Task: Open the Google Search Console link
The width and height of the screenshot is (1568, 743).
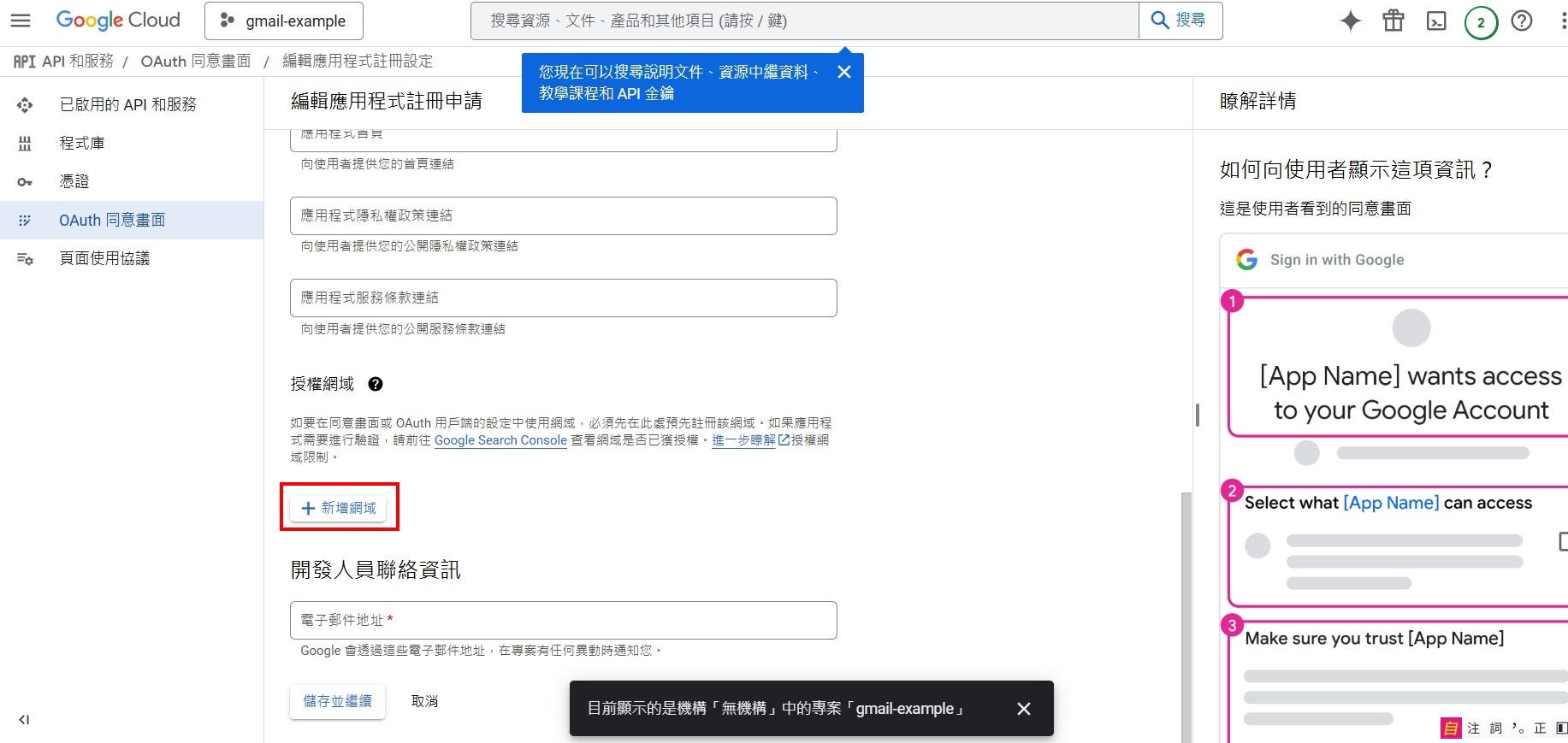Action: coord(500,440)
